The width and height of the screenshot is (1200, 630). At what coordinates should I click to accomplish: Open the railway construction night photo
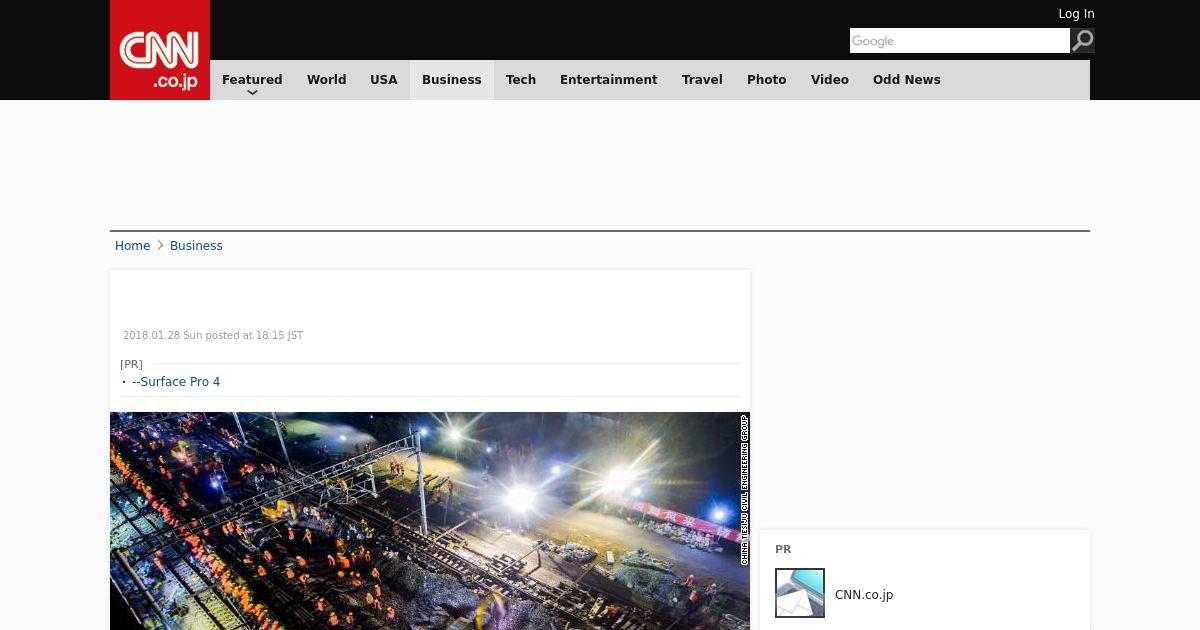pyautogui.click(x=430, y=521)
